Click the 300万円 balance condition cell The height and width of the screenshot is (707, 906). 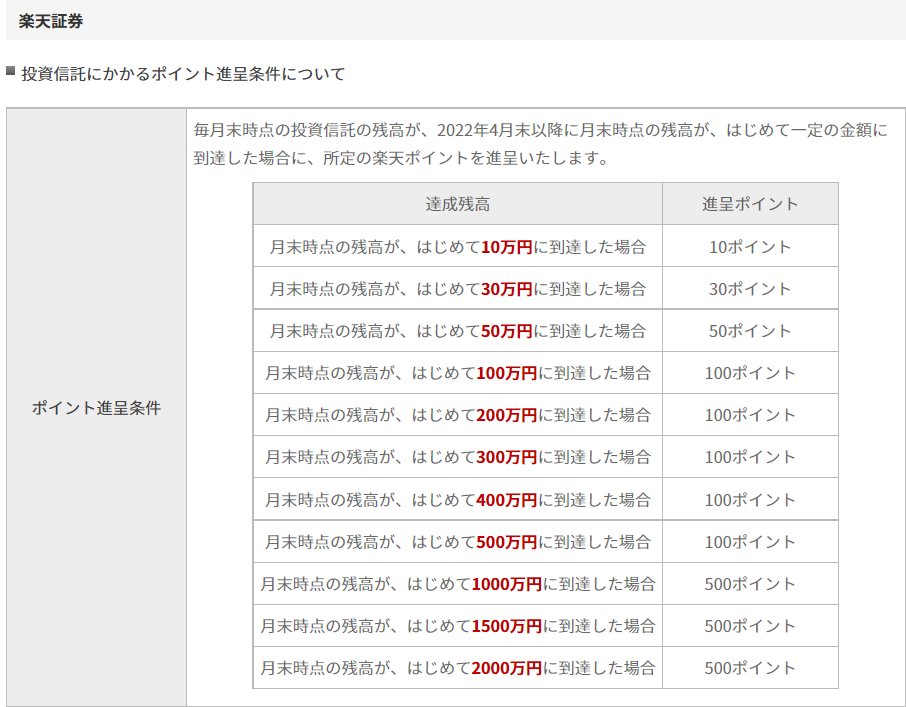click(458, 457)
